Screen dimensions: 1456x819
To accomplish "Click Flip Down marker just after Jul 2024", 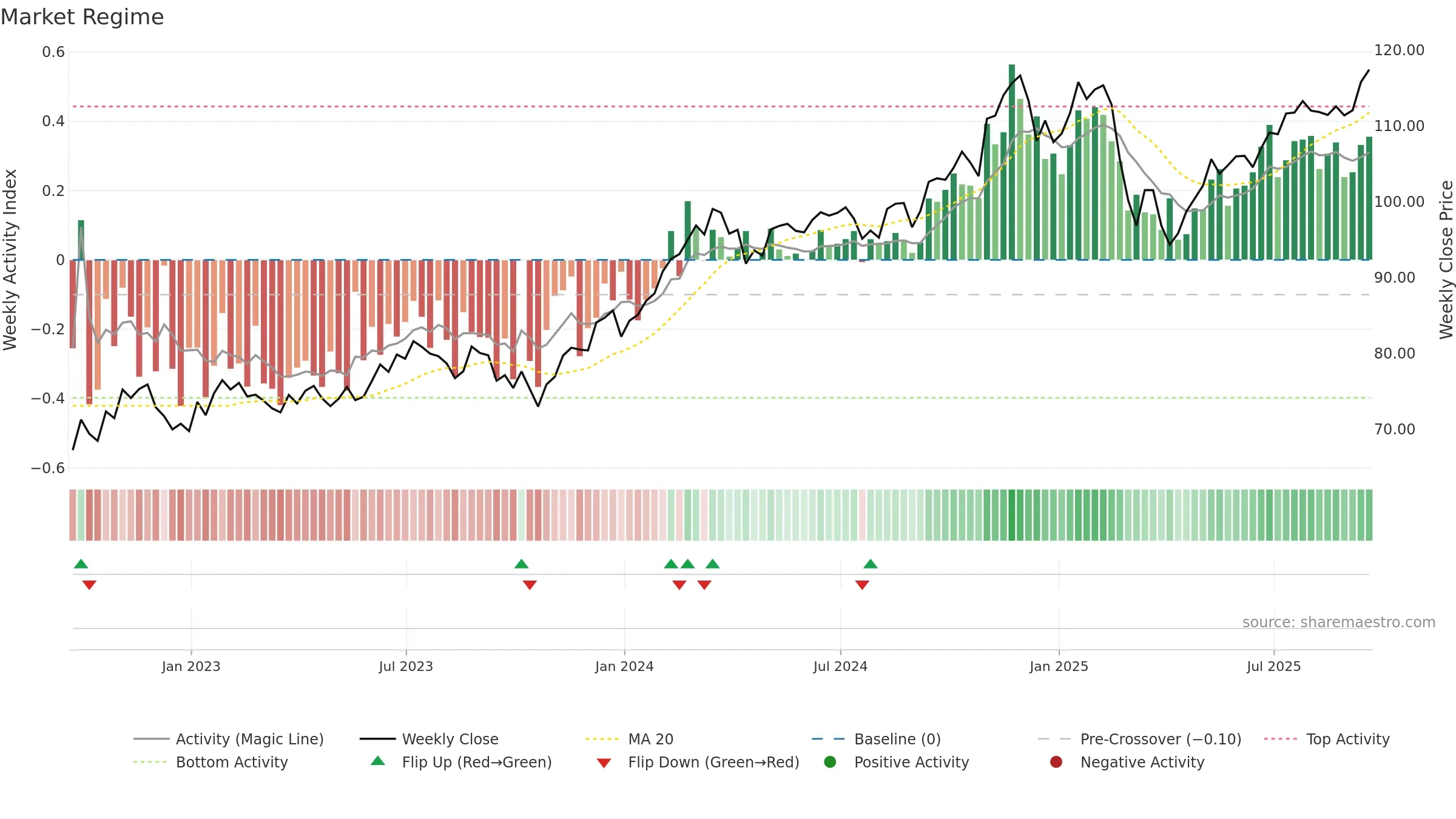I will 862,585.
